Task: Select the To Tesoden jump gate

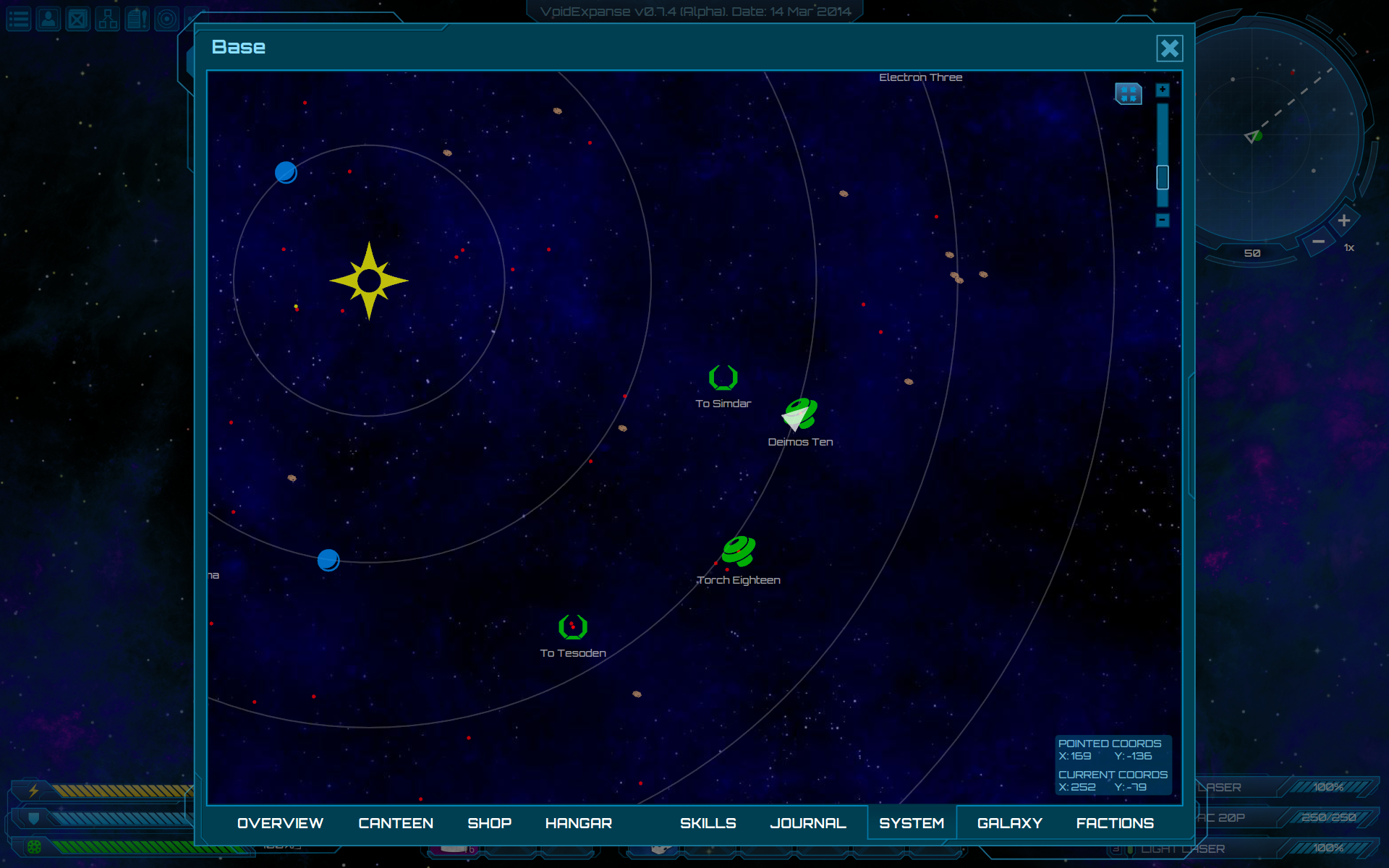Action: tap(573, 626)
